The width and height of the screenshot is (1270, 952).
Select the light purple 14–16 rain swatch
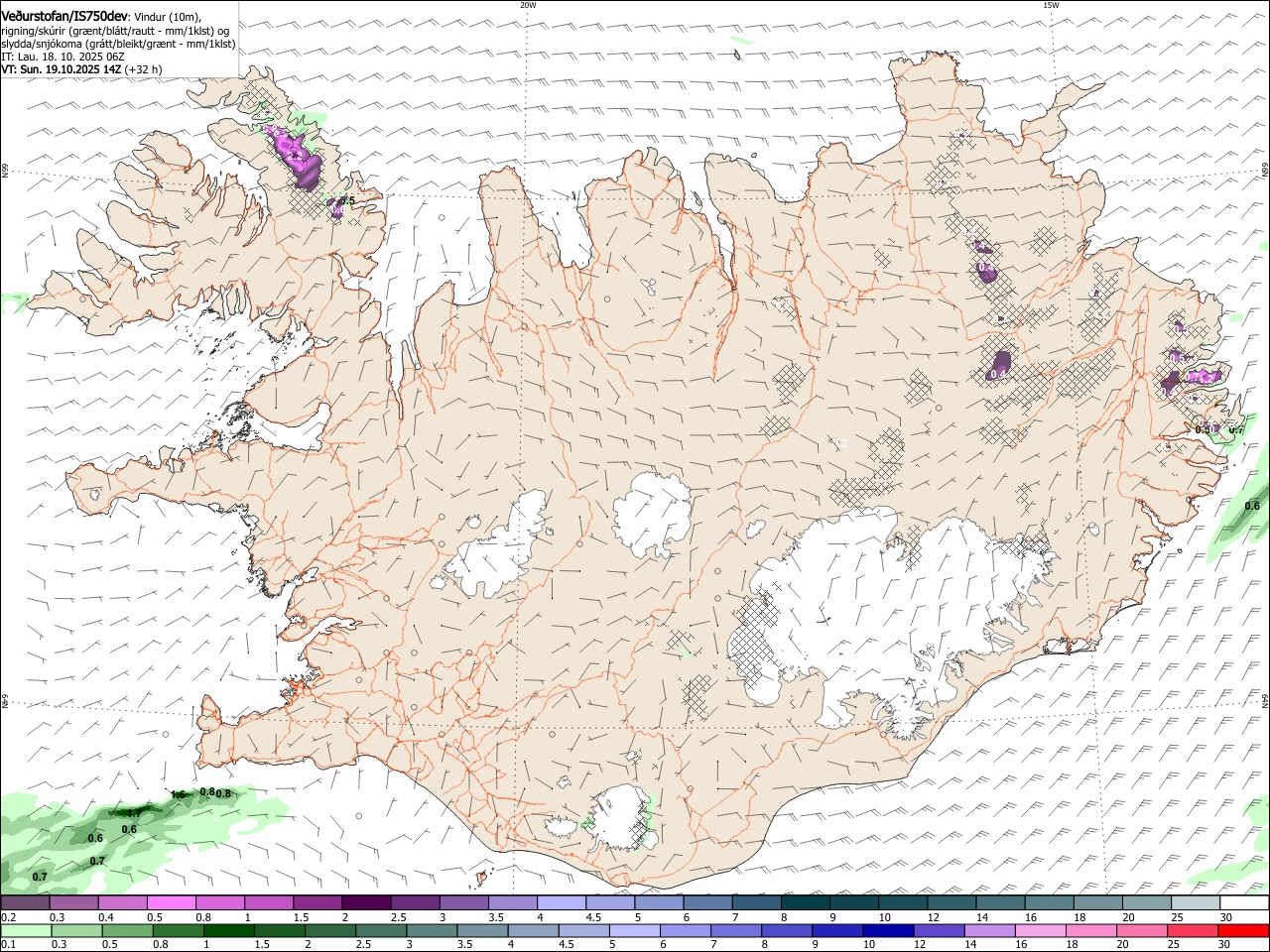pyautogui.click(x=989, y=931)
